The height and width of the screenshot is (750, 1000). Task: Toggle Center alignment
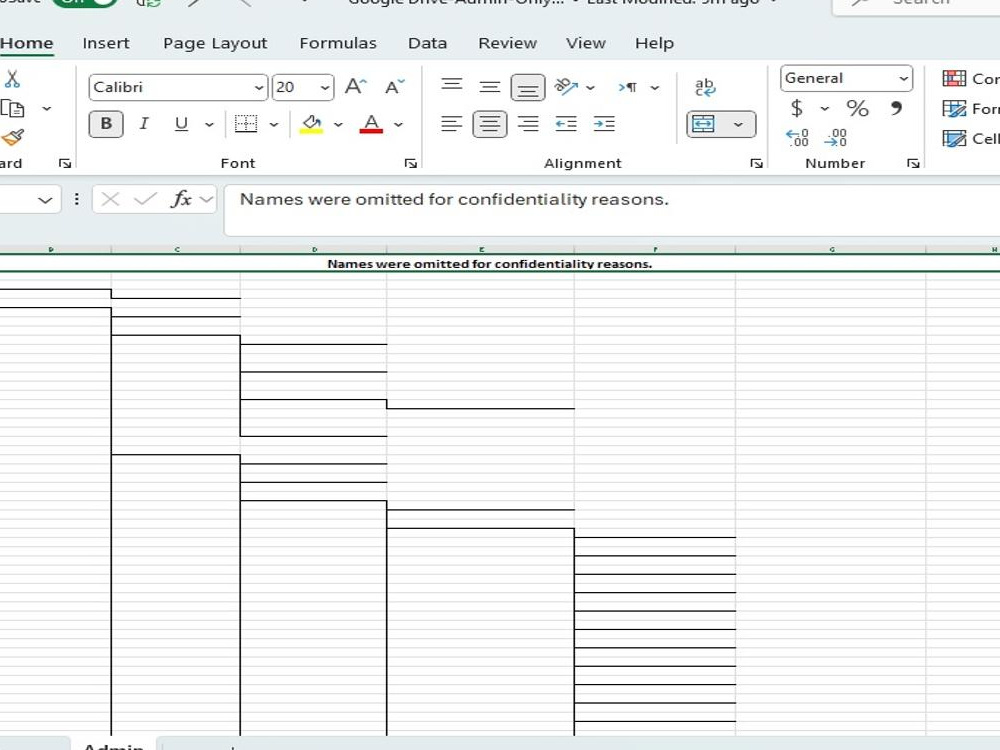point(490,124)
